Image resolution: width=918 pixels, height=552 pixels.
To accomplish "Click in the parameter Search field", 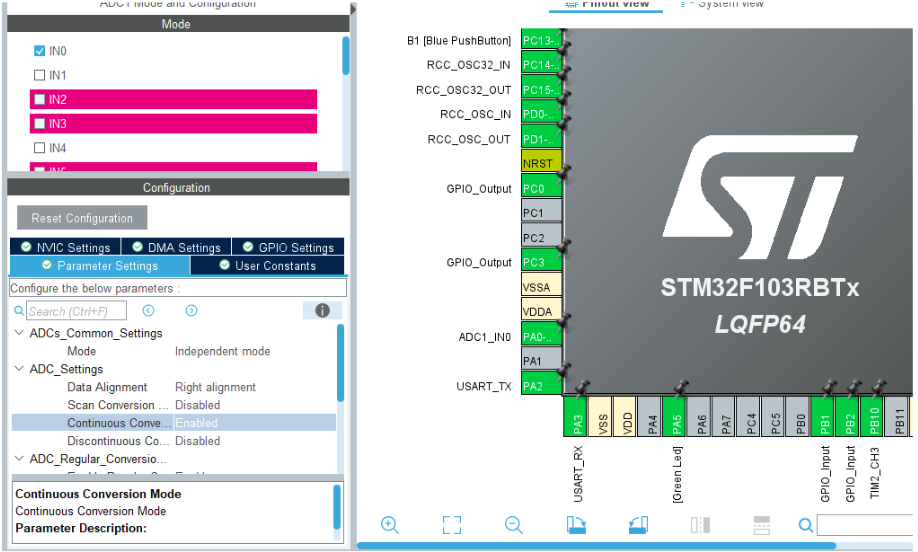I will tap(76, 311).
